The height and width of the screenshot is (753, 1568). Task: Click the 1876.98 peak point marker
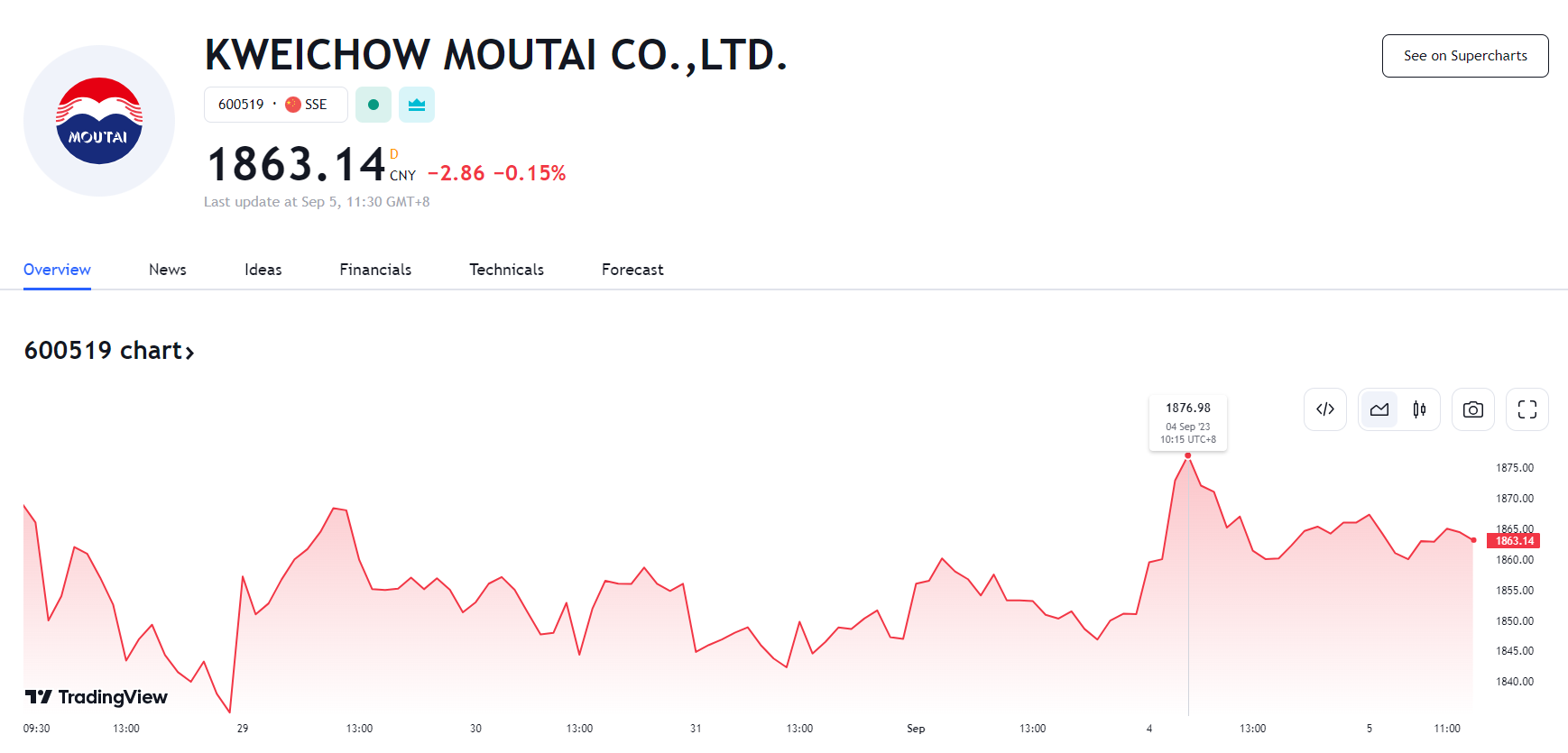1188,455
